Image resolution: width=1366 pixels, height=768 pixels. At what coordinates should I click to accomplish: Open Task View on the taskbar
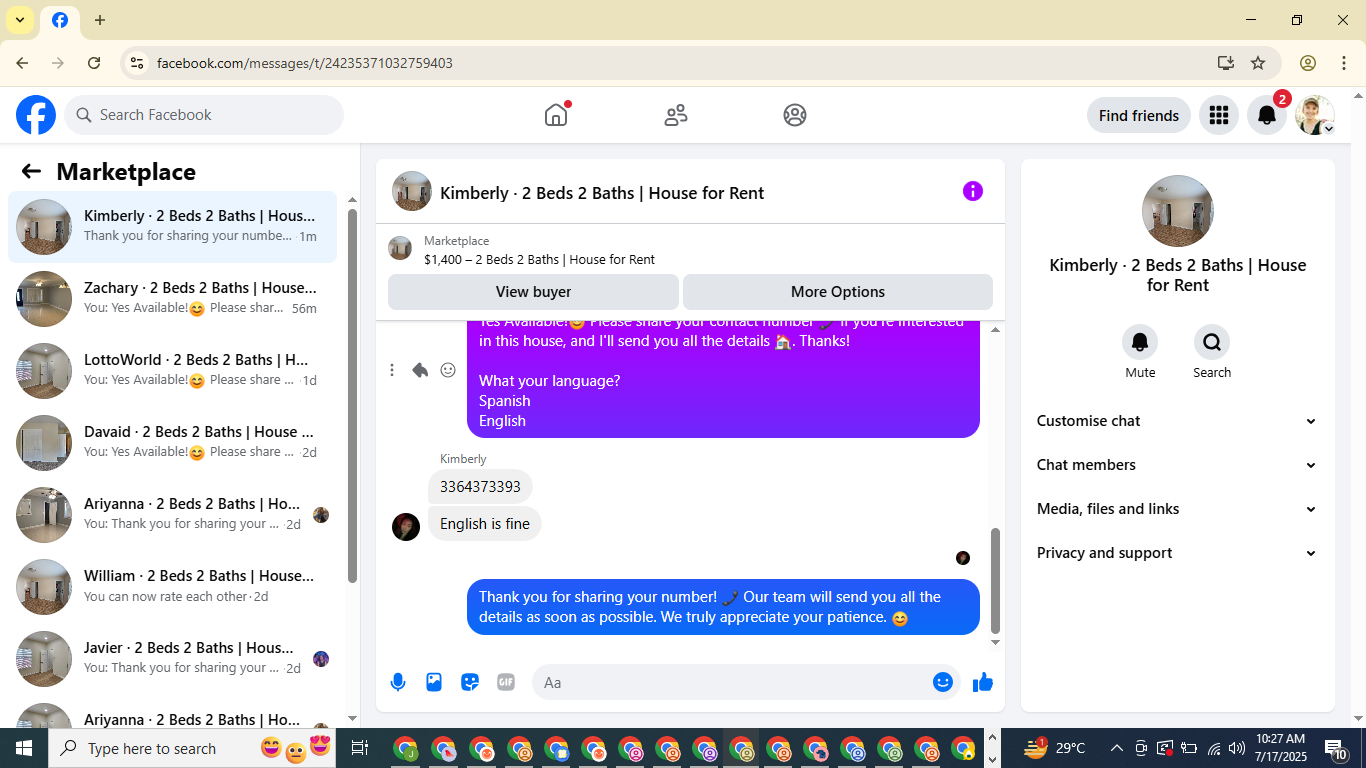(x=360, y=748)
